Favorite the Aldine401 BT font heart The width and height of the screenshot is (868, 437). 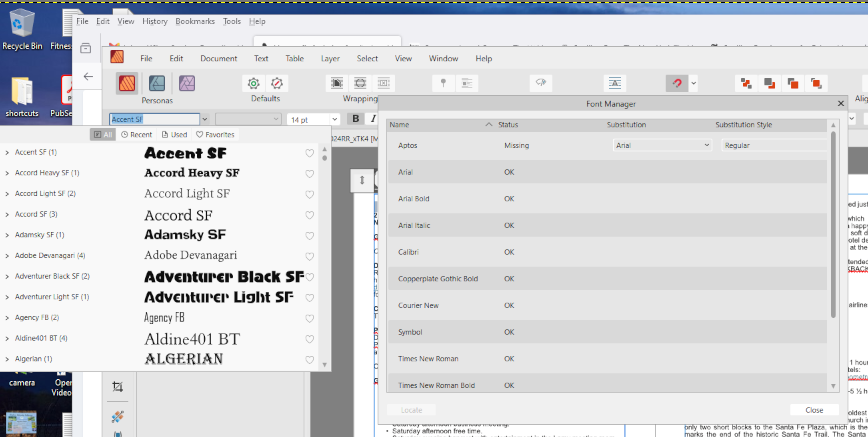click(x=309, y=339)
